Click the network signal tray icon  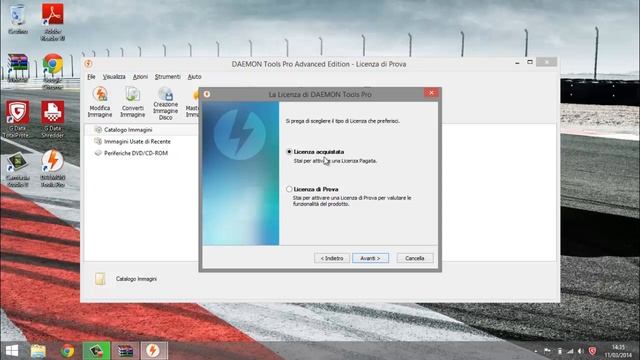point(570,351)
